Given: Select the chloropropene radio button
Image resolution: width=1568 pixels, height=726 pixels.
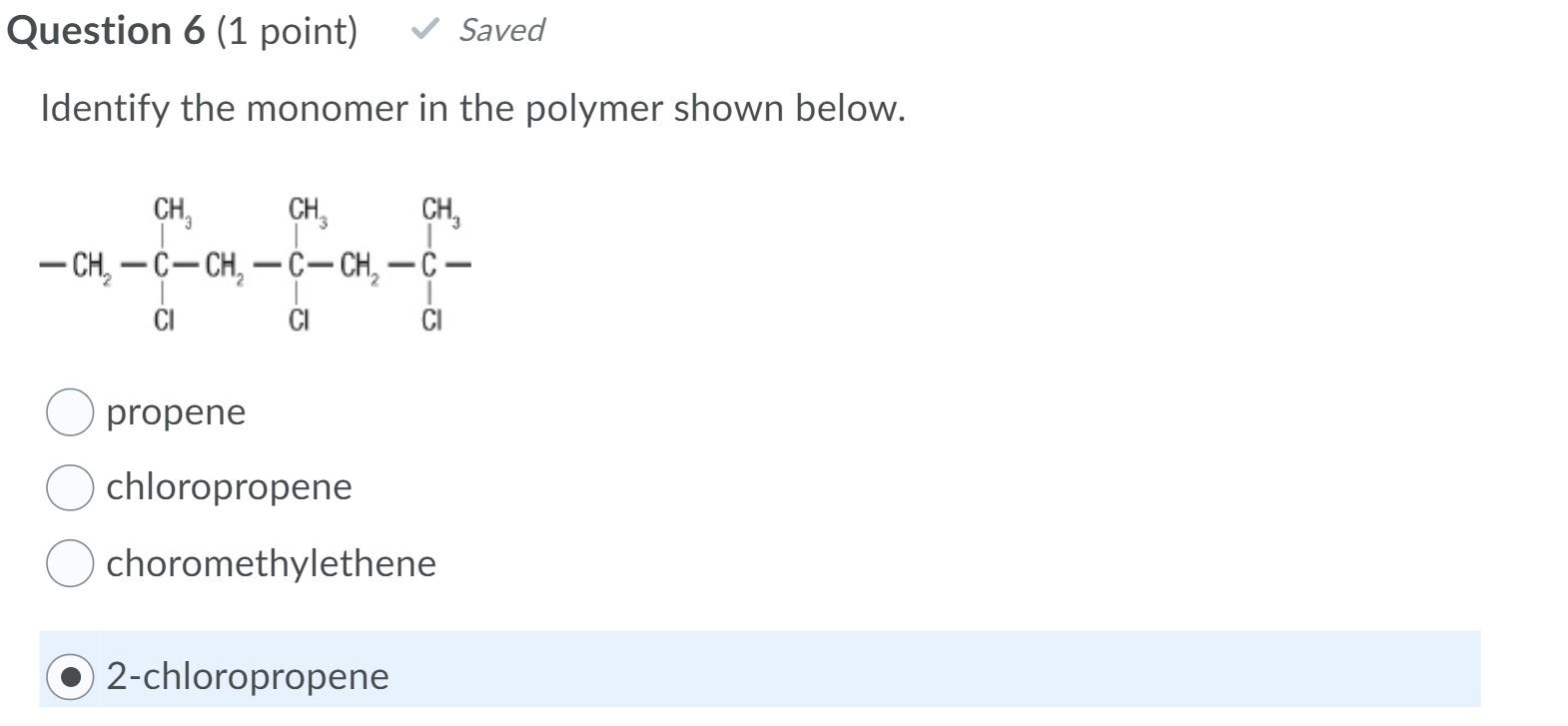Looking at the screenshot, I should (x=69, y=488).
